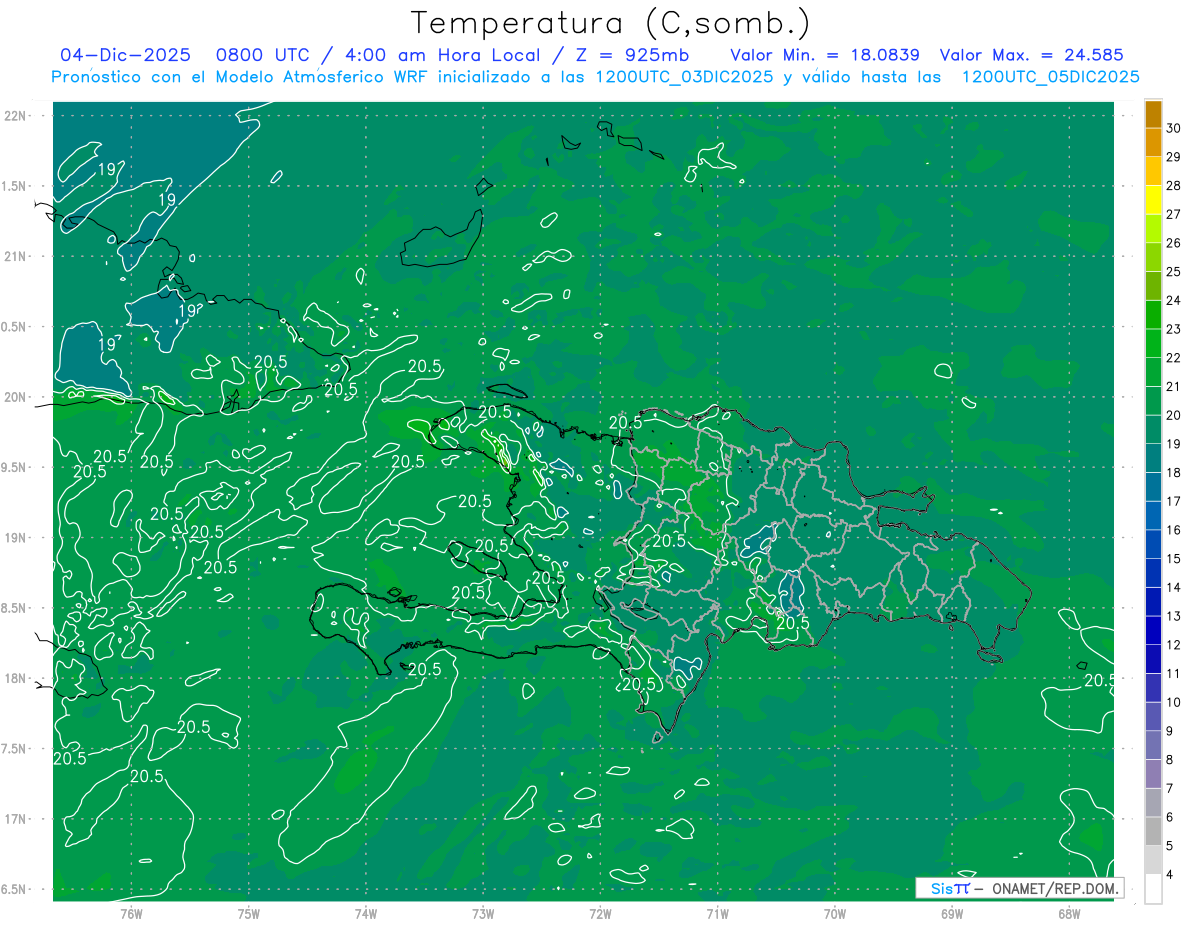Click the '9' value on the color bar

pos(1171,731)
